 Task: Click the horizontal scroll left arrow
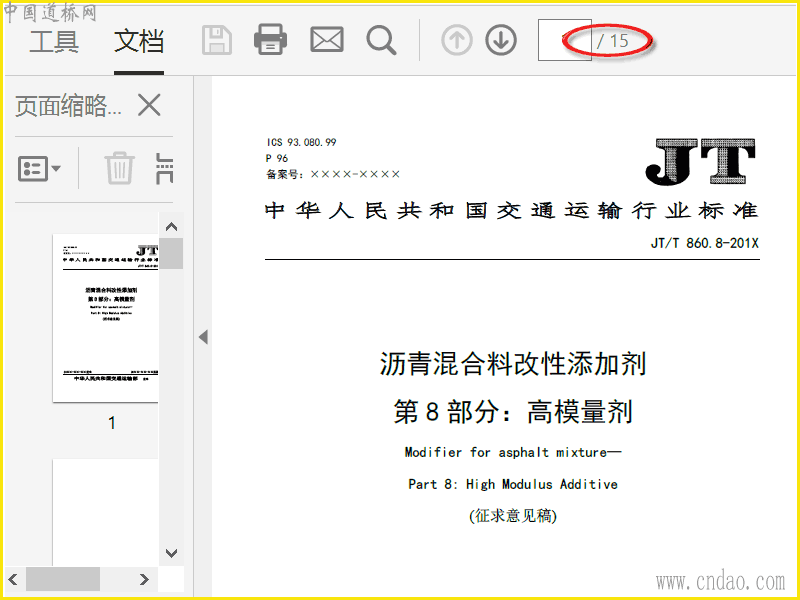(13, 579)
